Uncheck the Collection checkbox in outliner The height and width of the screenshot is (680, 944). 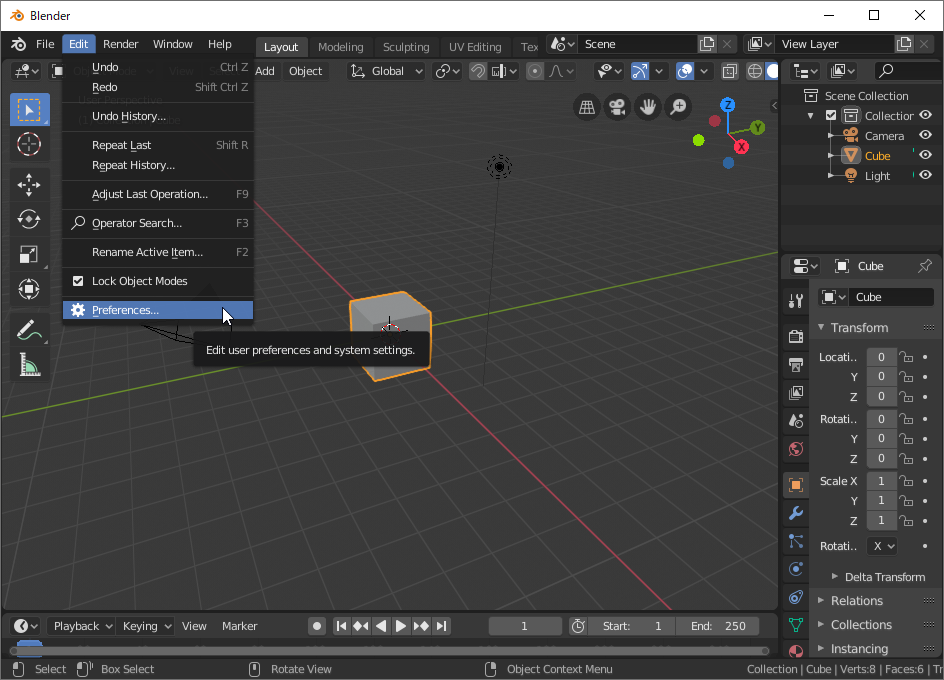pos(831,115)
